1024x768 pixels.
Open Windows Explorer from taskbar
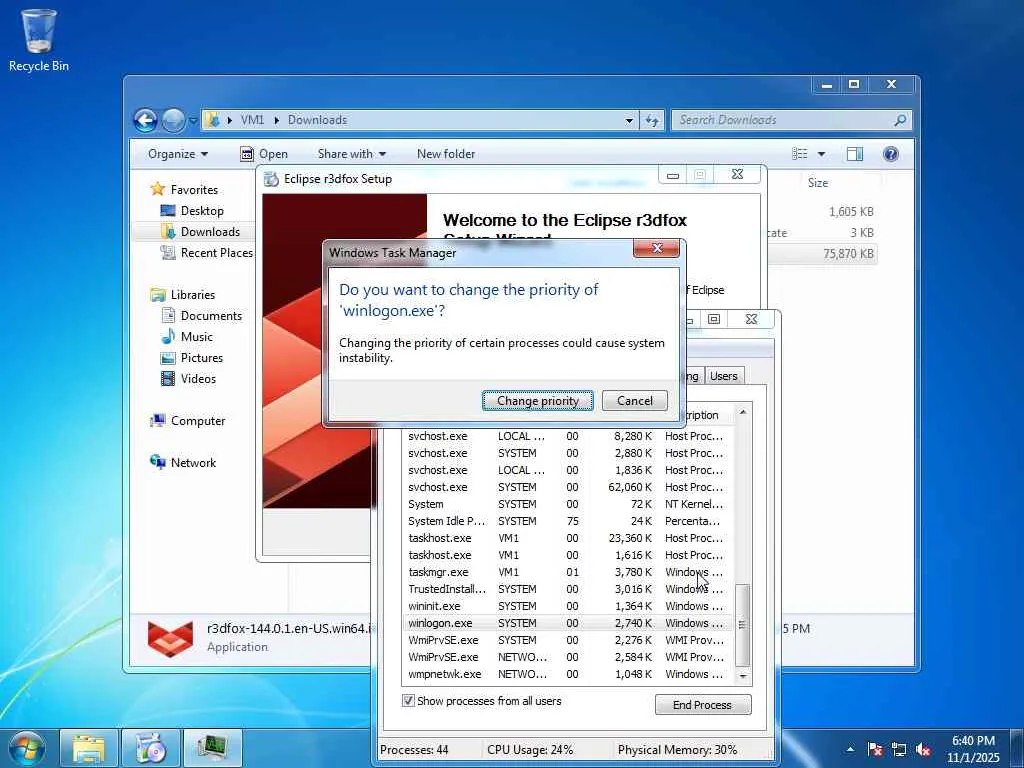click(x=89, y=748)
